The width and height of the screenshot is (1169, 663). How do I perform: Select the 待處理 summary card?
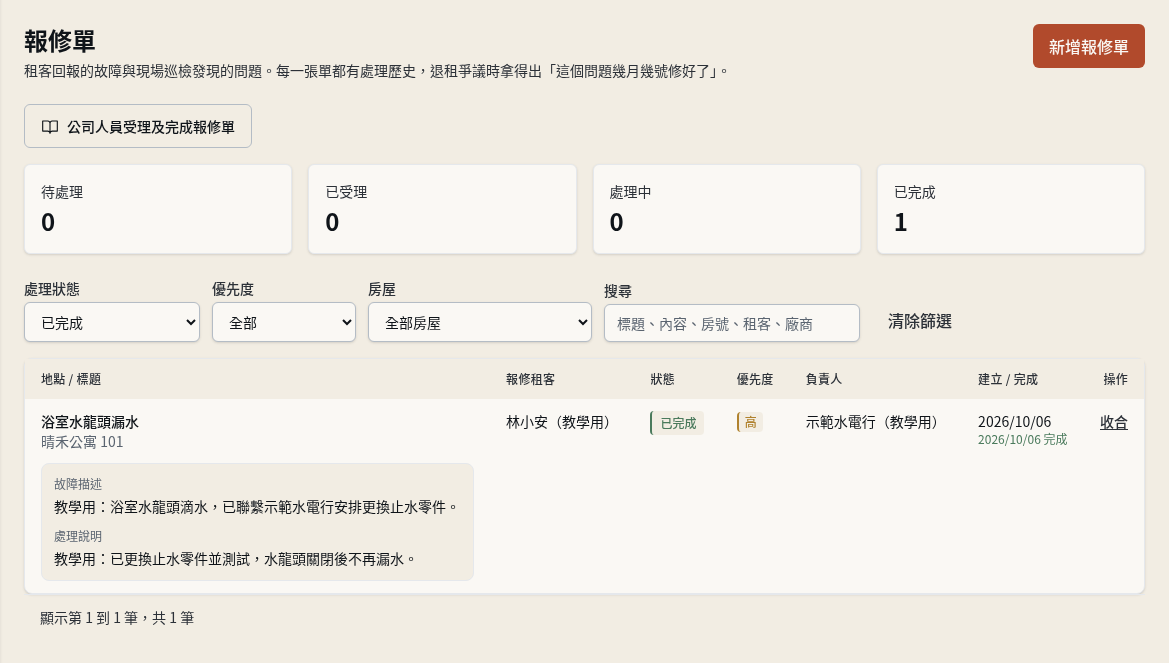pyautogui.click(x=158, y=210)
